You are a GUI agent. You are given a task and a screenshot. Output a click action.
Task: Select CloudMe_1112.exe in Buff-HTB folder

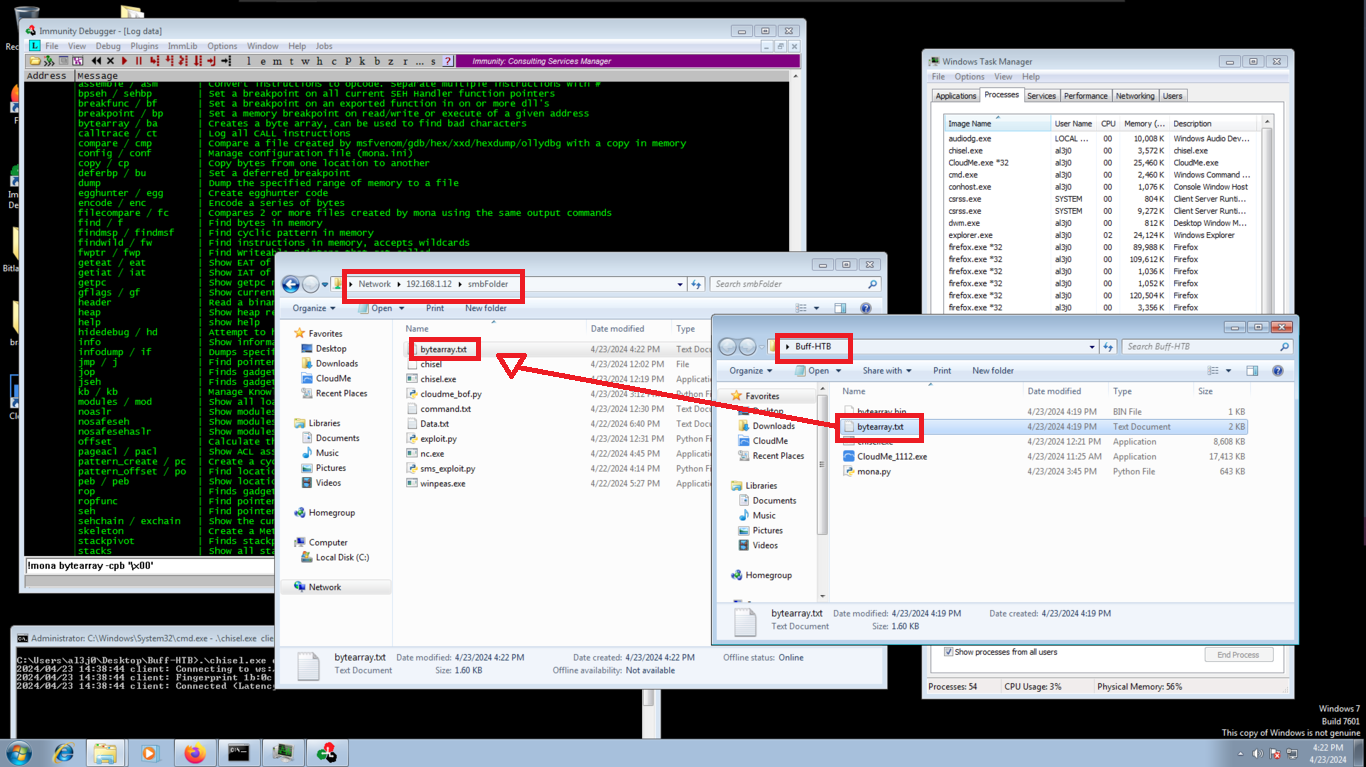[891, 456]
